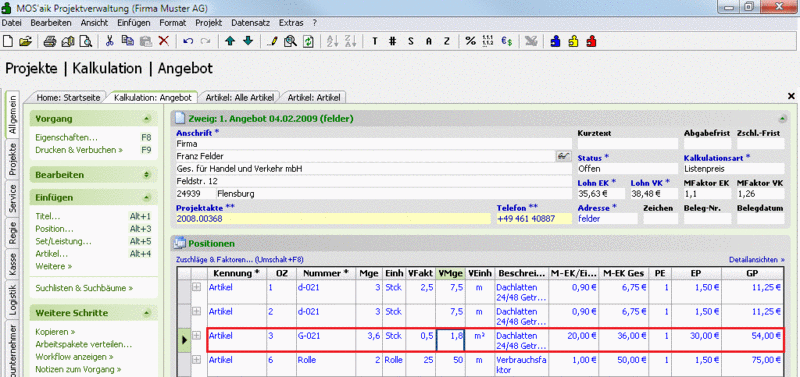Click the Detailansichten link

757,260
